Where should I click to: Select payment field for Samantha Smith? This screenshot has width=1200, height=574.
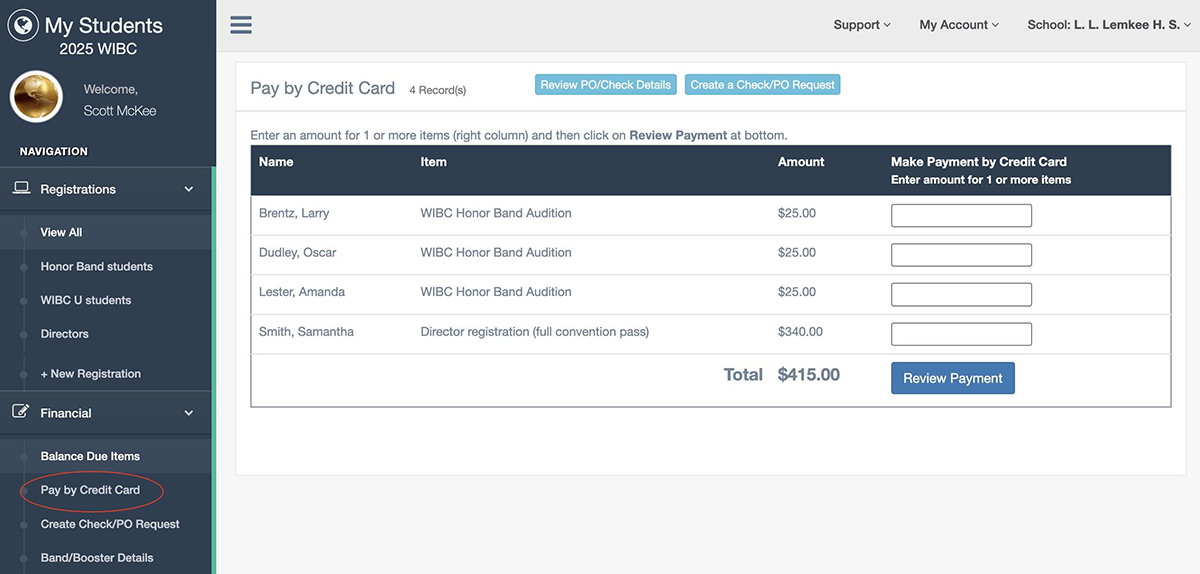(x=961, y=334)
